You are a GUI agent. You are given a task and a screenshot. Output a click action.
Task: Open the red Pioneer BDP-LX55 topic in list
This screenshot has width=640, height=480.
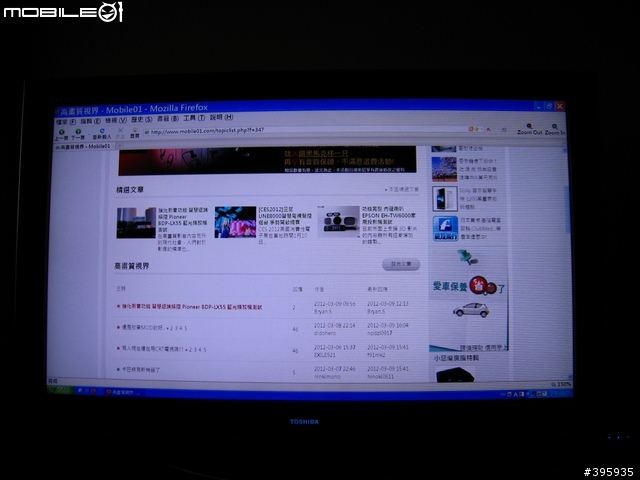pyautogui.click(x=192, y=307)
